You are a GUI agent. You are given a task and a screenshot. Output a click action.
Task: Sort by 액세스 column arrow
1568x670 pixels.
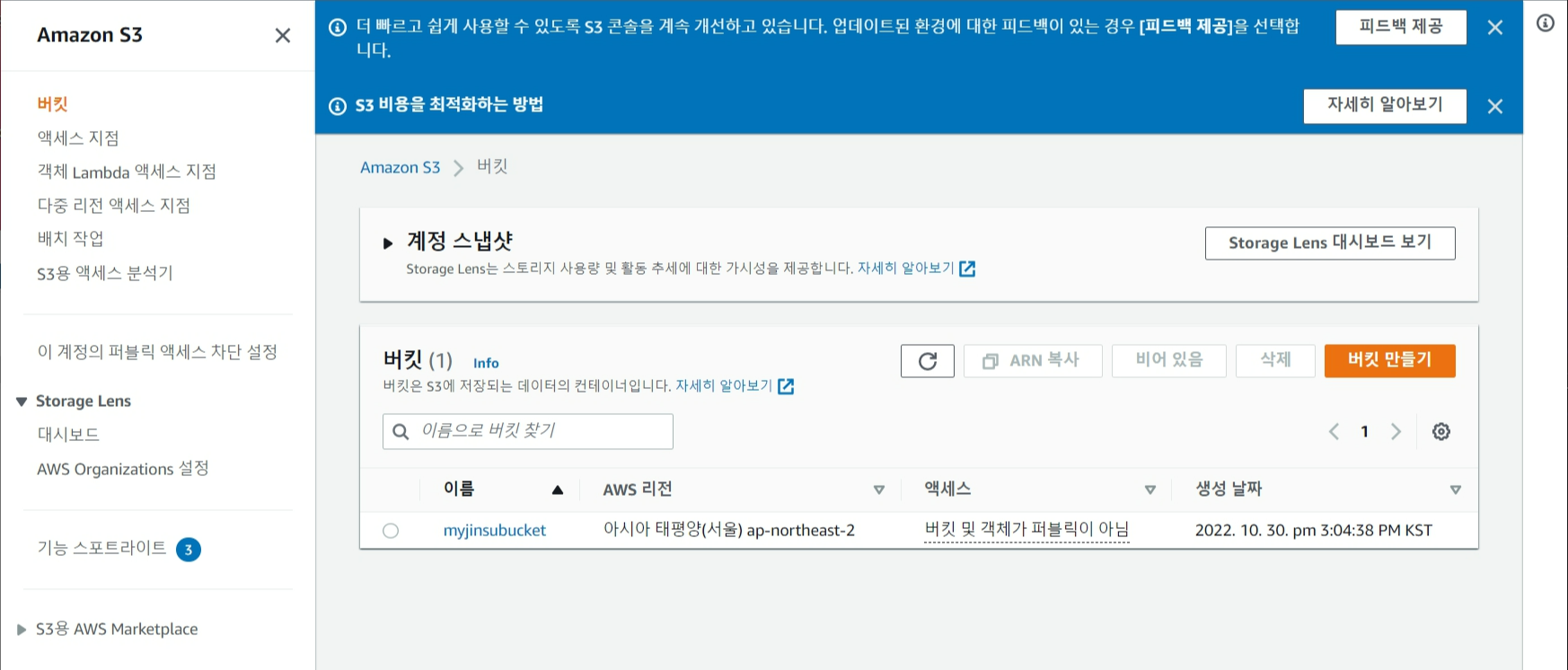[x=1150, y=489]
